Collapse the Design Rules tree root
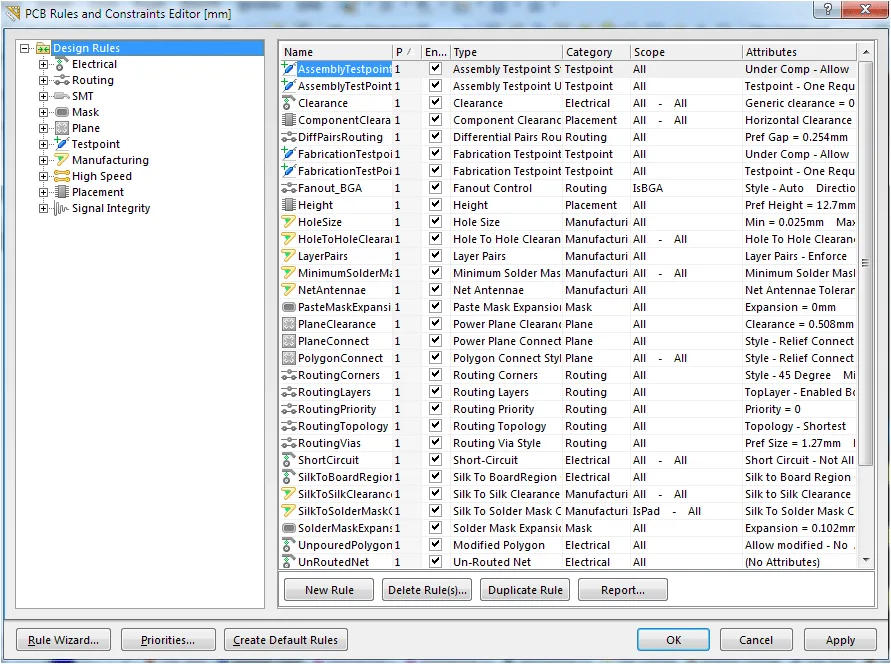The image size is (891, 664). click(x=24, y=48)
